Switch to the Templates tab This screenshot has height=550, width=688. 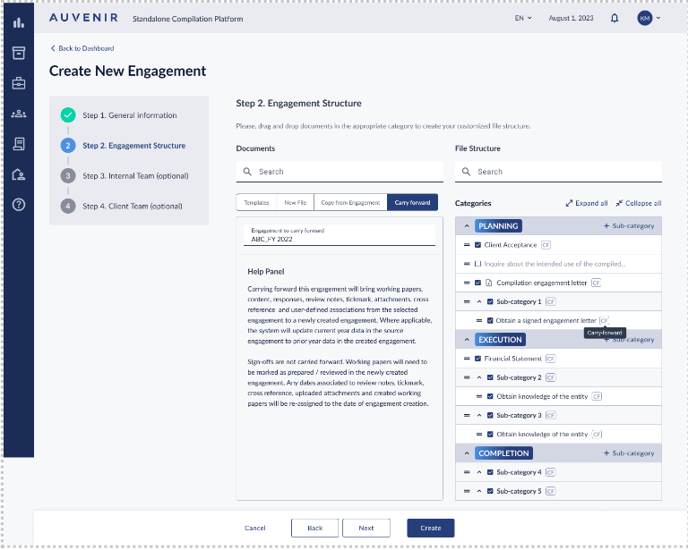(256, 203)
